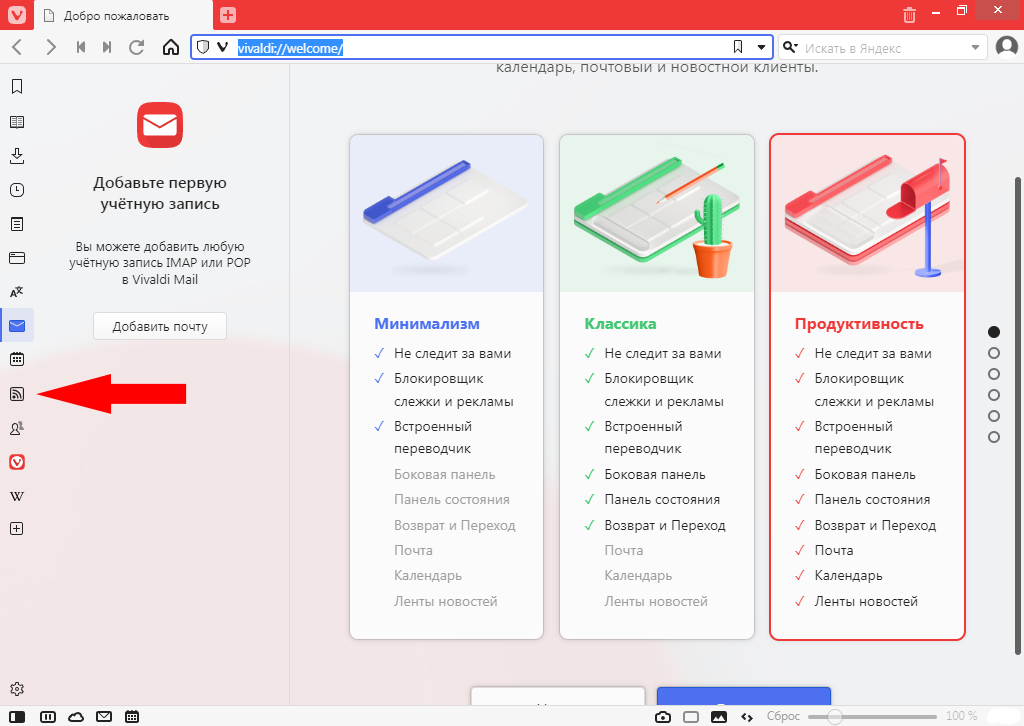The width and height of the screenshot is (1024, 726).
Task: Open the Notes panel
Action: click(x=16, y=224)
